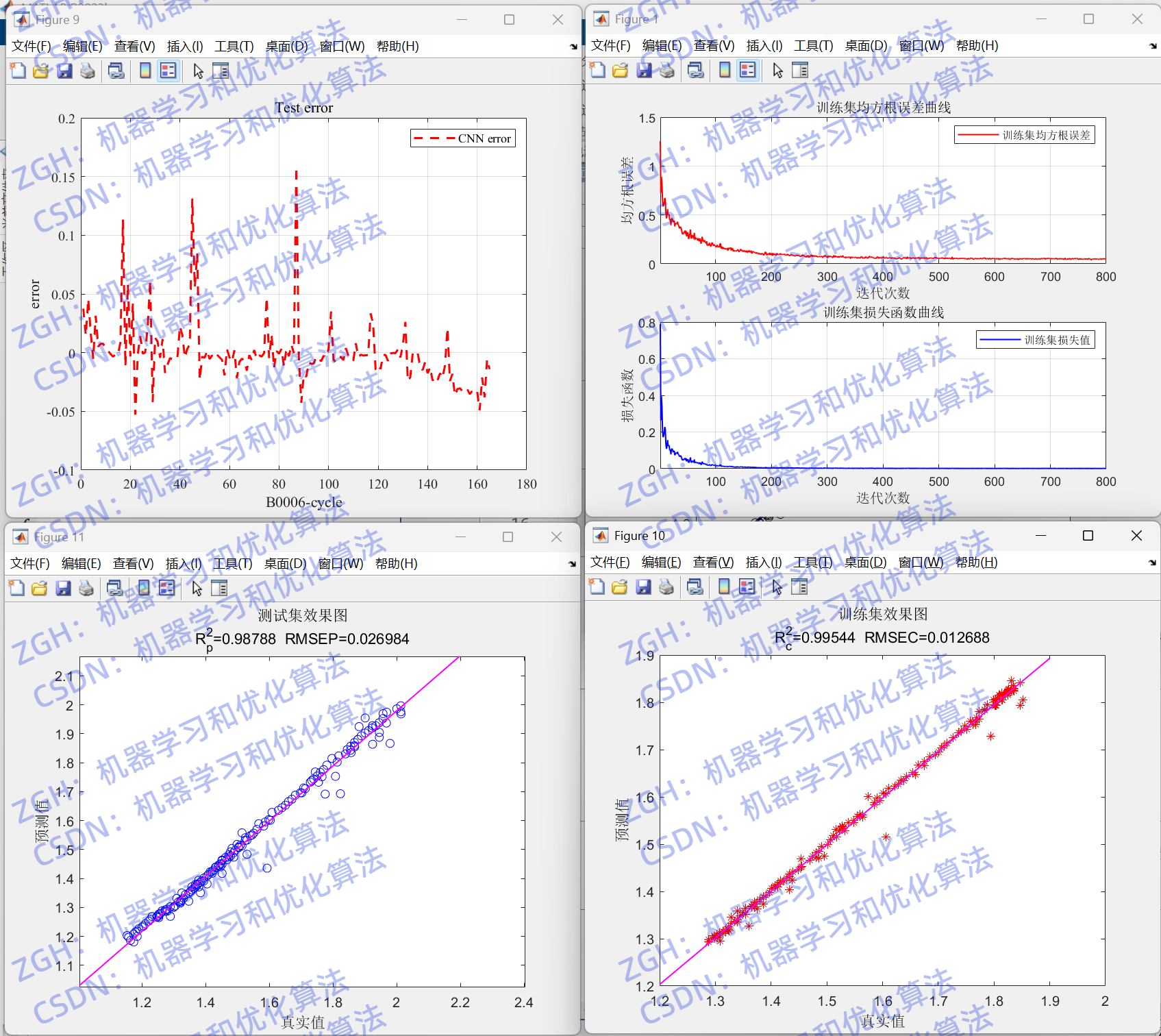This screenshot has width=1161, height=1036.
Task: Print Figure 10 using the printer icon
Action: coord(666,587)
